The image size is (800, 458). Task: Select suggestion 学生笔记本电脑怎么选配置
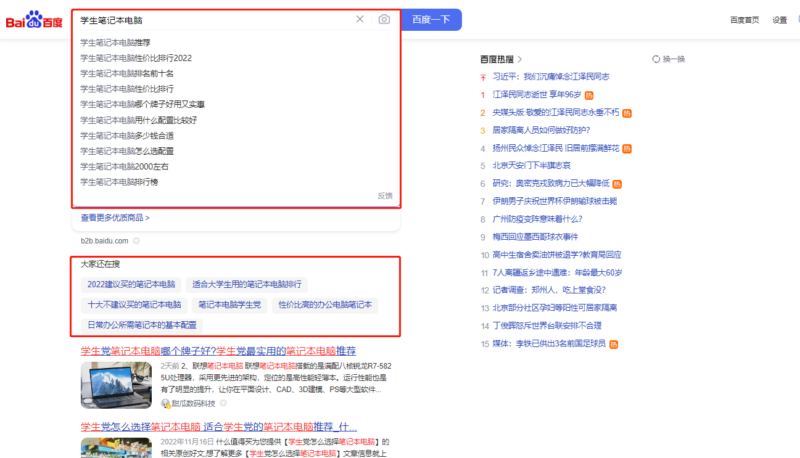pyautogui.click(x=127, y=151)
